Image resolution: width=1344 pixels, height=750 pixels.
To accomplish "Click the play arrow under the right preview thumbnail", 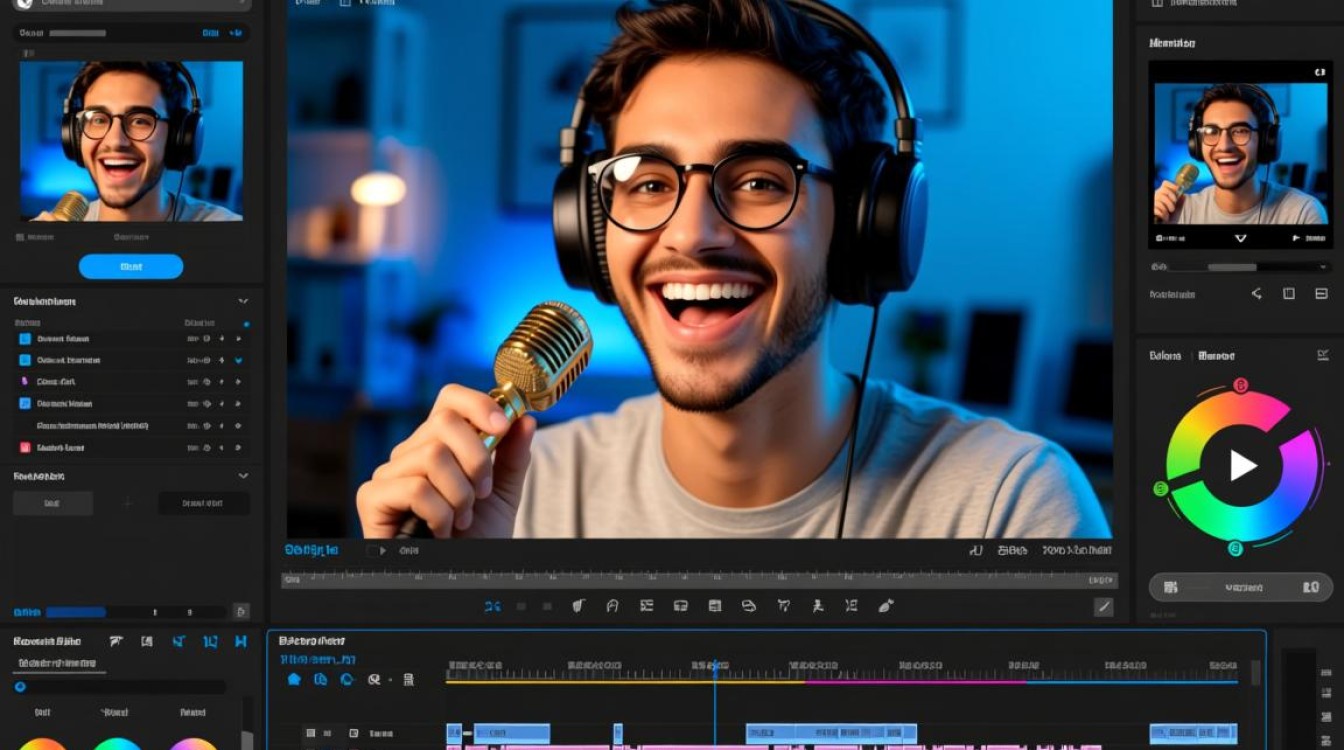I will (1296, 239).
